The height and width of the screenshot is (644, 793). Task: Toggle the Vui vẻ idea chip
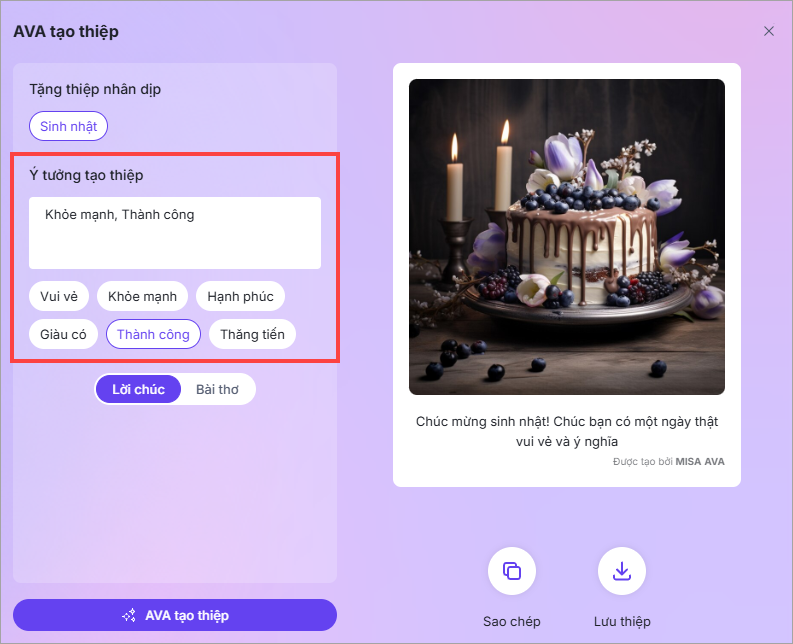(x=59, y=296)
